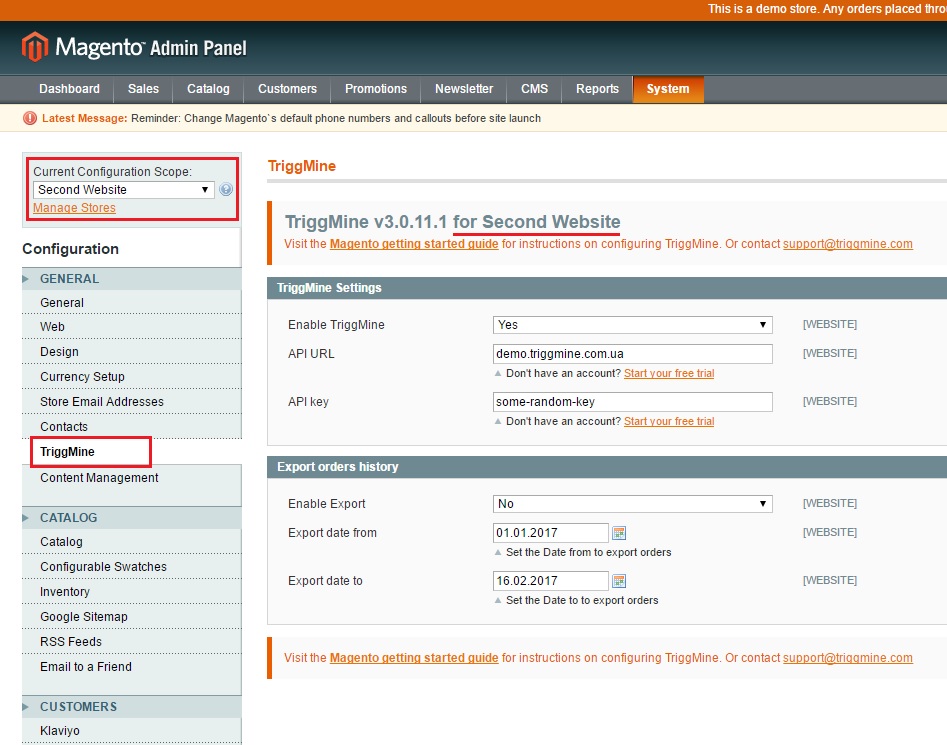947x745 pixels.
Task: Select Content Management in sidebar
Action: [x=132, y=478]
